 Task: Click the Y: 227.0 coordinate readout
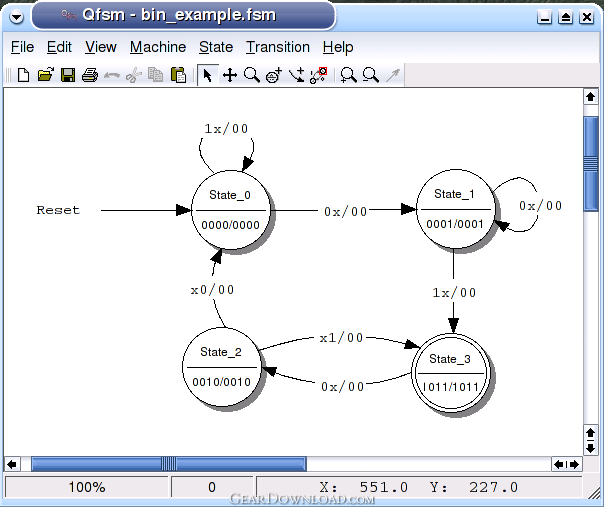pos(474,487)
